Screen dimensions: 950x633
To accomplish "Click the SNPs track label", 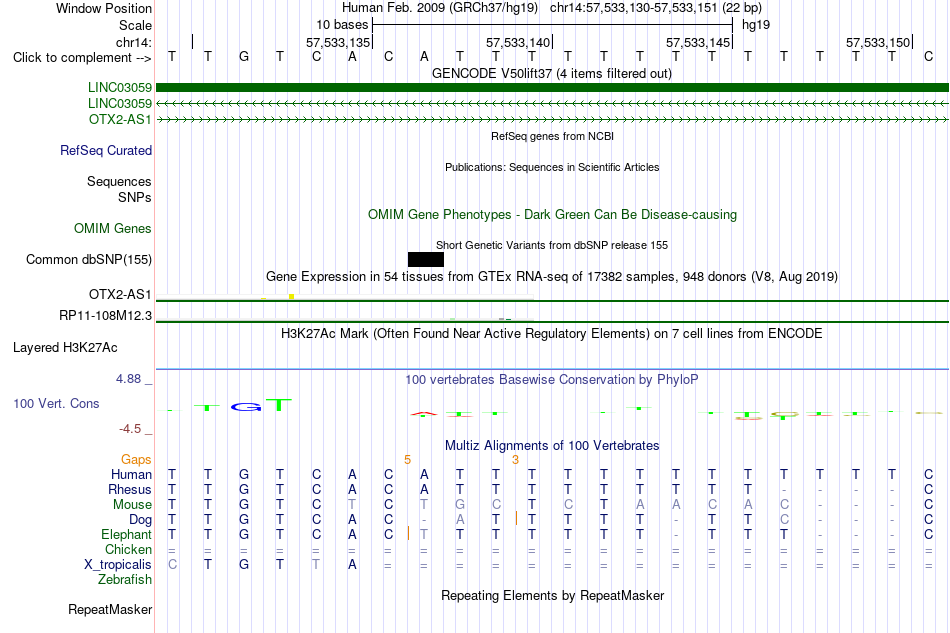I will (x=135, y=197).
